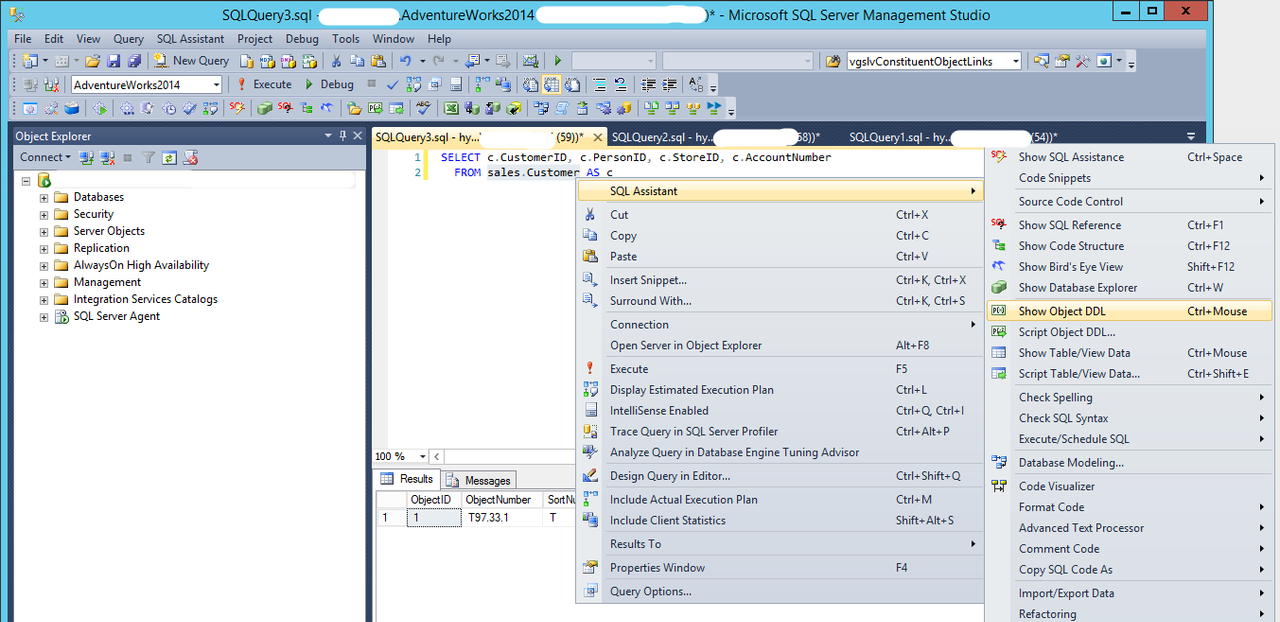Toggle Include Client Statistics
1280x622 pixels.
pyautogui.click(x=780, y=521)
